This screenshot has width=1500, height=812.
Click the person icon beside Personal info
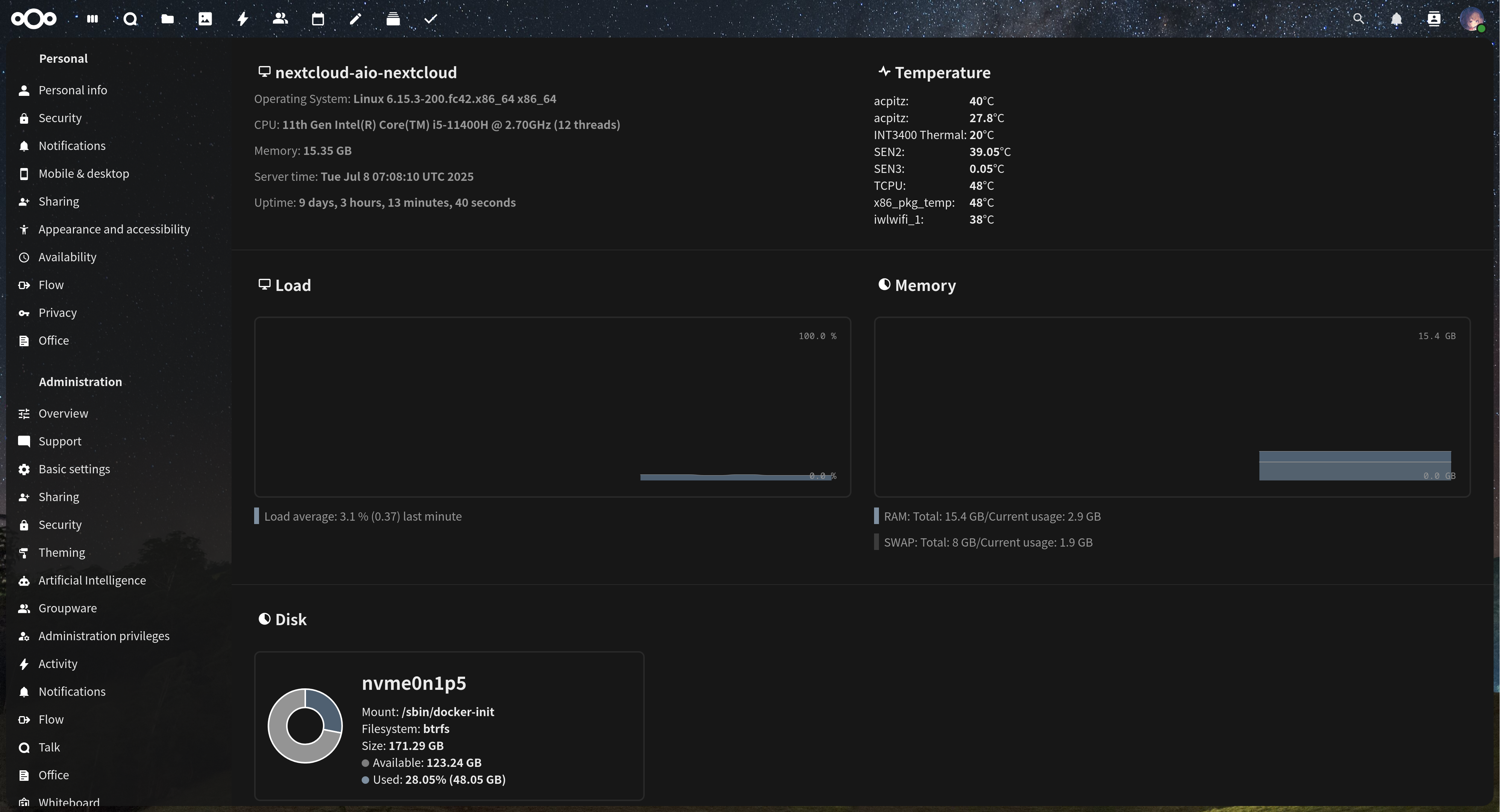(x=24, y=90)
